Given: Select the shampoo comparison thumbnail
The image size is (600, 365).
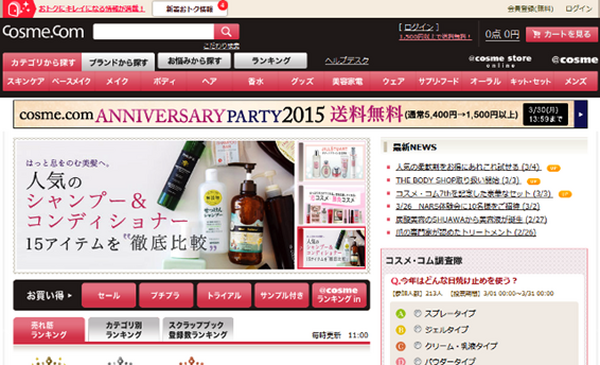Looking at the screenshot, I should pos(332,248).
